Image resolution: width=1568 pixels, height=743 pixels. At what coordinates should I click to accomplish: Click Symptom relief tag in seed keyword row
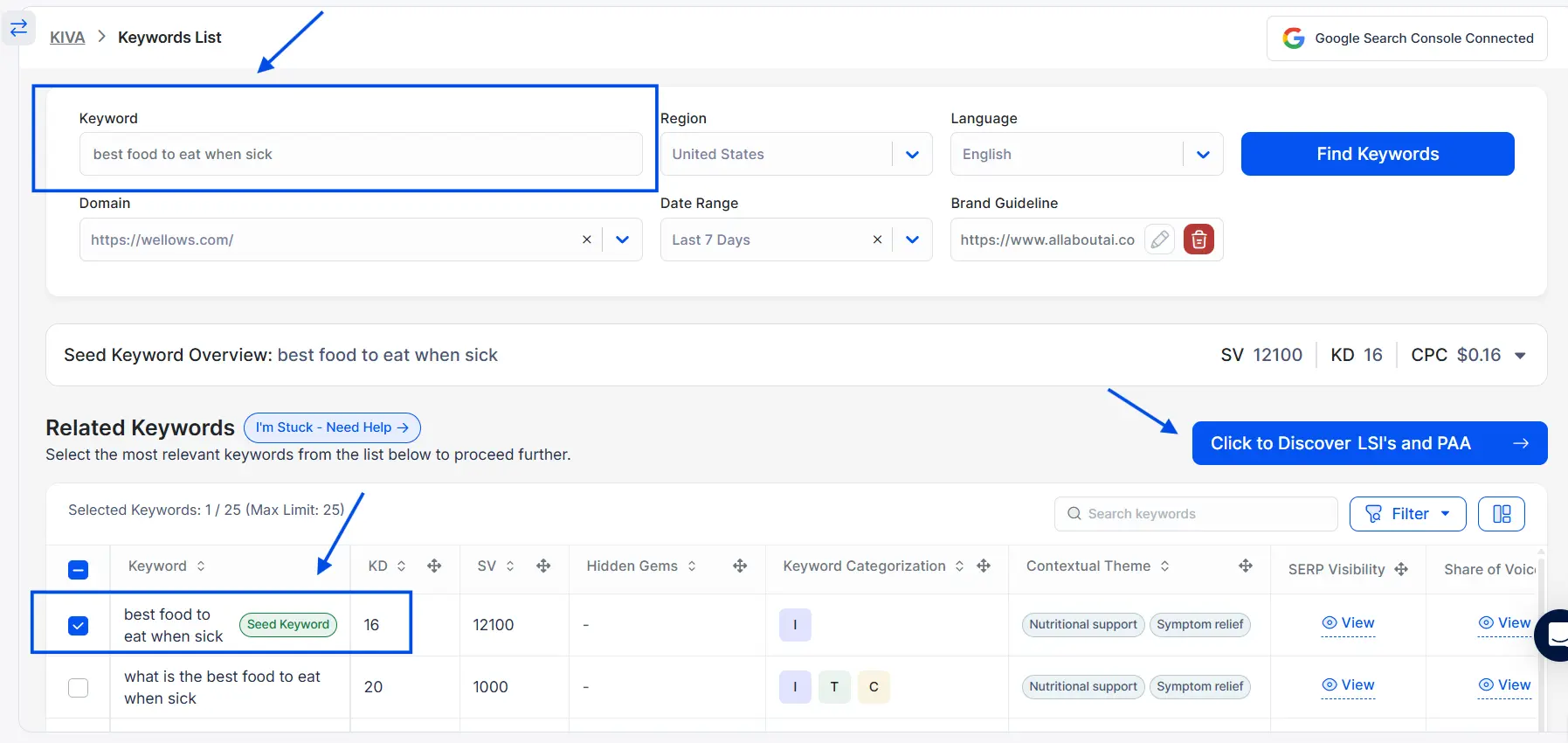1200,625
